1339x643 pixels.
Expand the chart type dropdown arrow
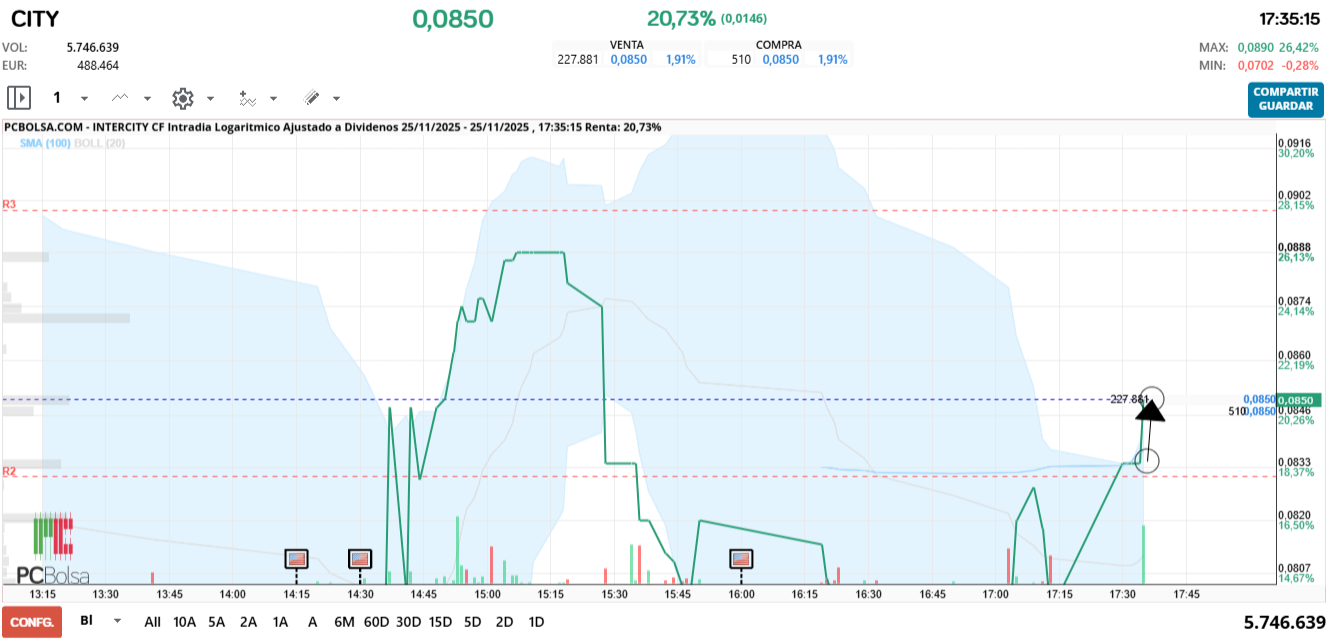(x=148, y=99)
